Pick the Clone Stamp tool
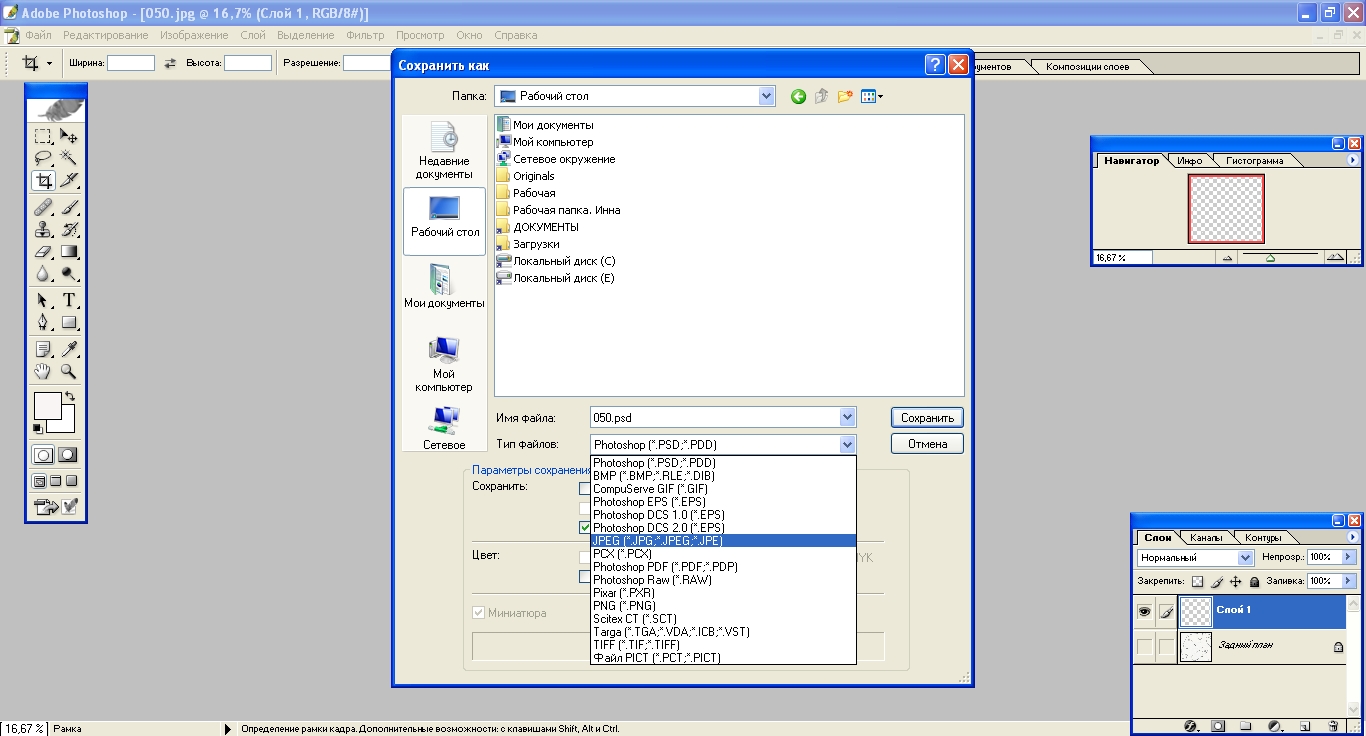Image resolution: width=1366 pixels, height=736 pixels. tap(43, 229)
